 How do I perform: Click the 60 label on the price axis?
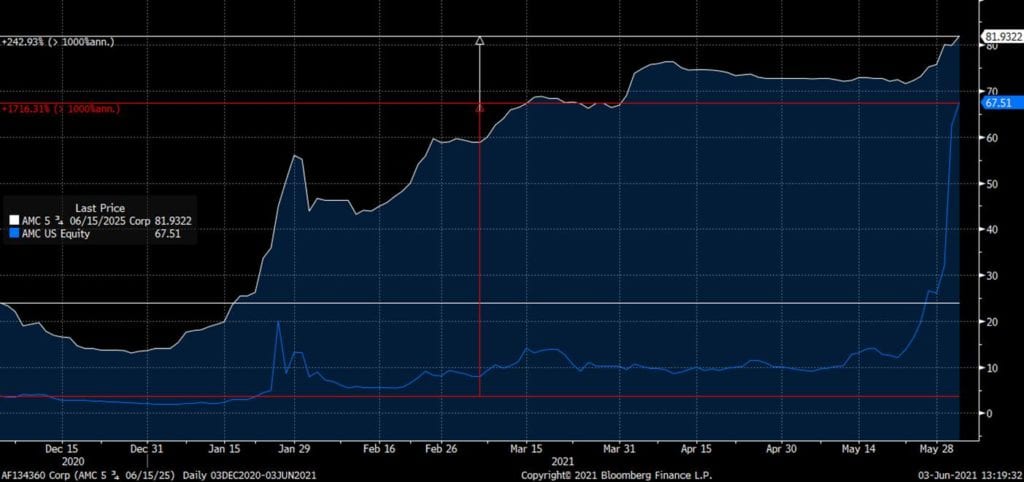tap(991, 138)
